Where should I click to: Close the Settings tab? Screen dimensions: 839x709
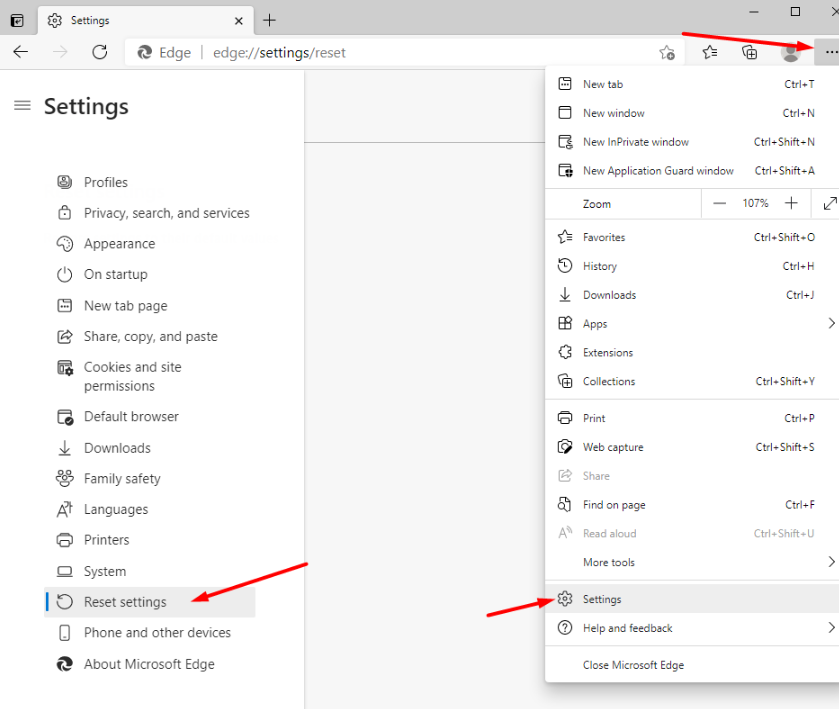239,21
